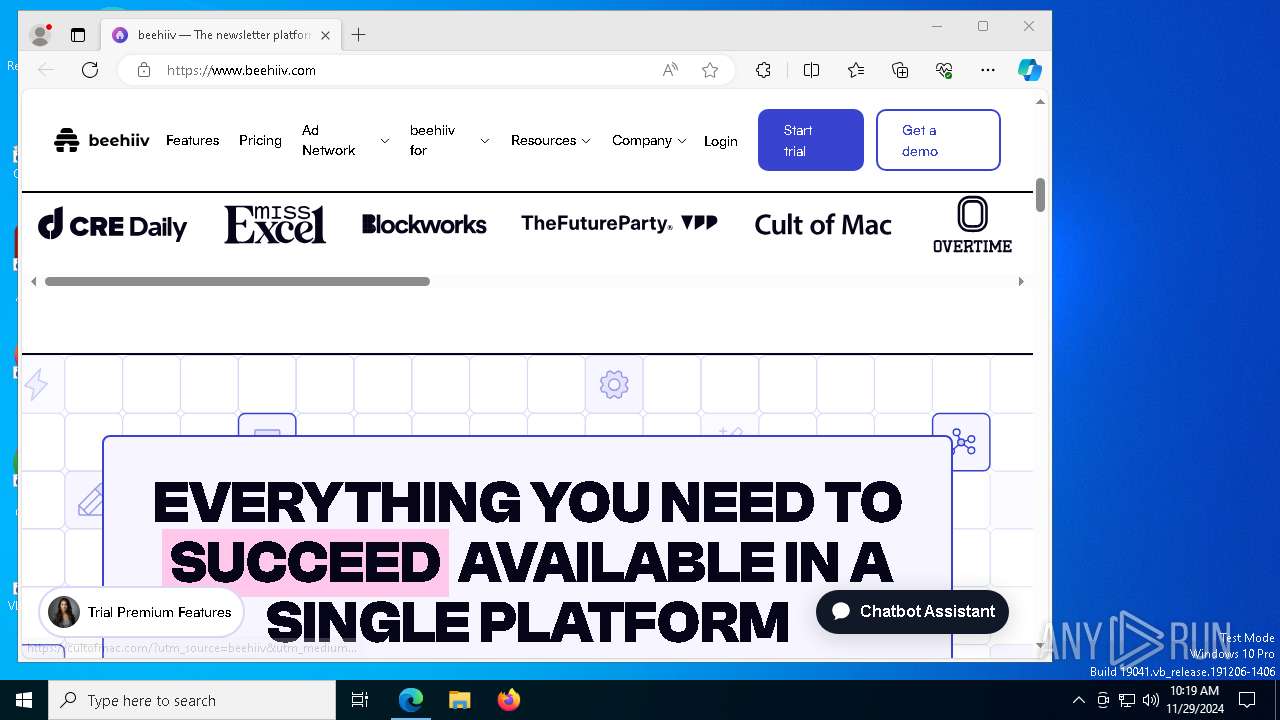Open the Windows Start menu
The height and width of the screenshot is (720, 1280).
click(24, 700)
